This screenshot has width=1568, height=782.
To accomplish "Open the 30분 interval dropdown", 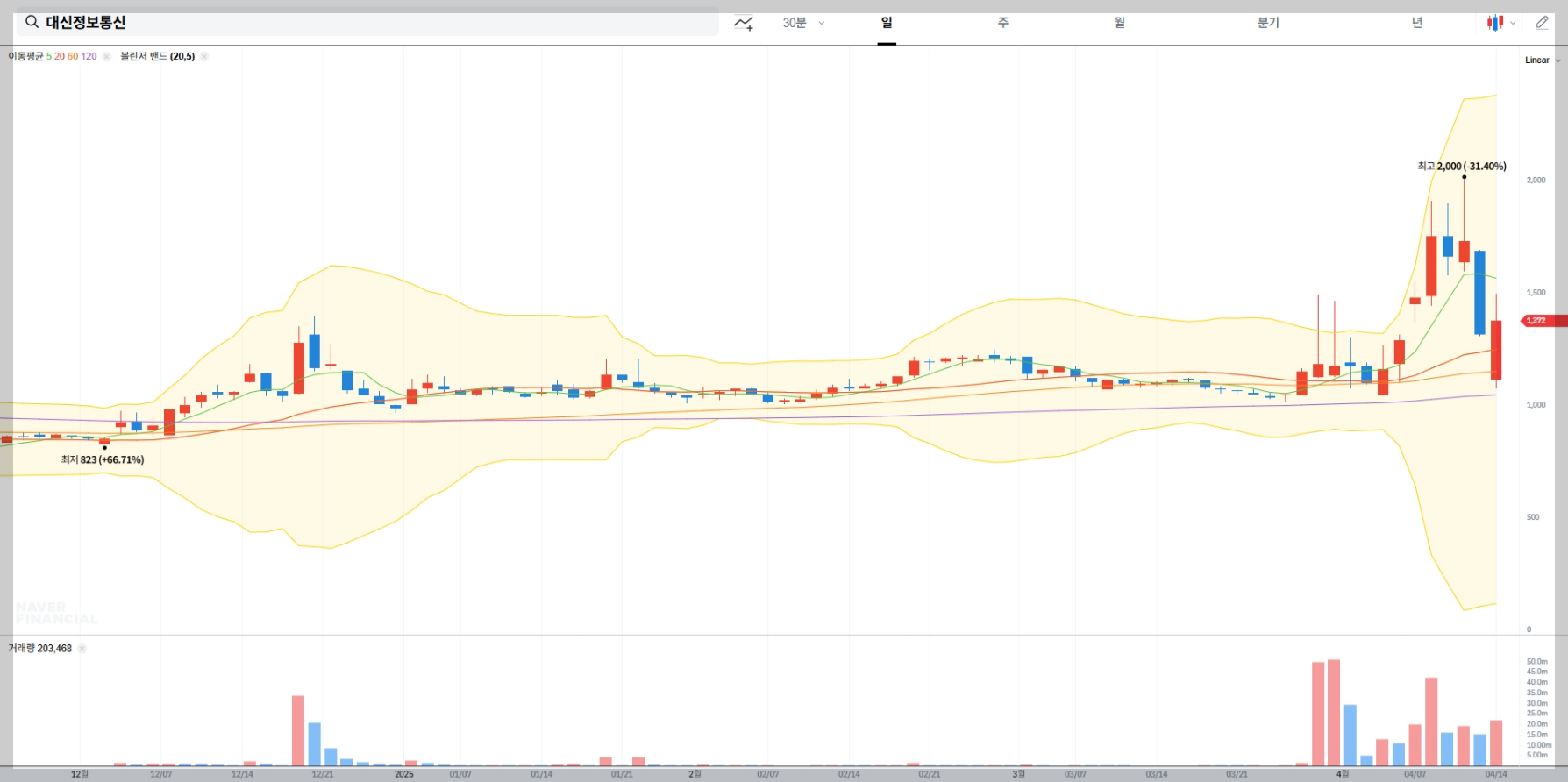I will click(803, 23).
